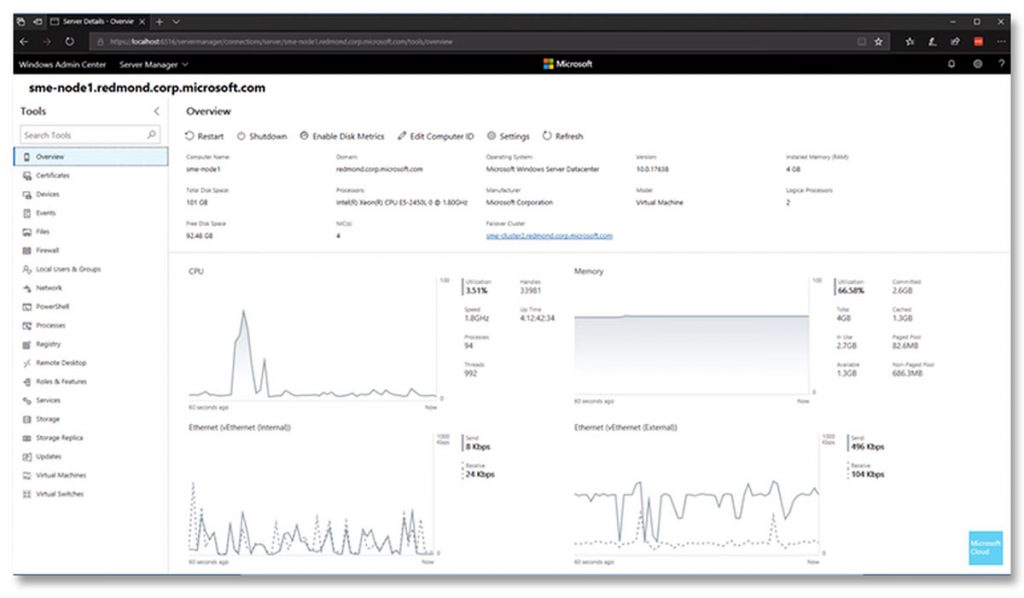Add this page to favorites with the star
Viewport: 1024px width, 598px height.
tap(878, 42)
